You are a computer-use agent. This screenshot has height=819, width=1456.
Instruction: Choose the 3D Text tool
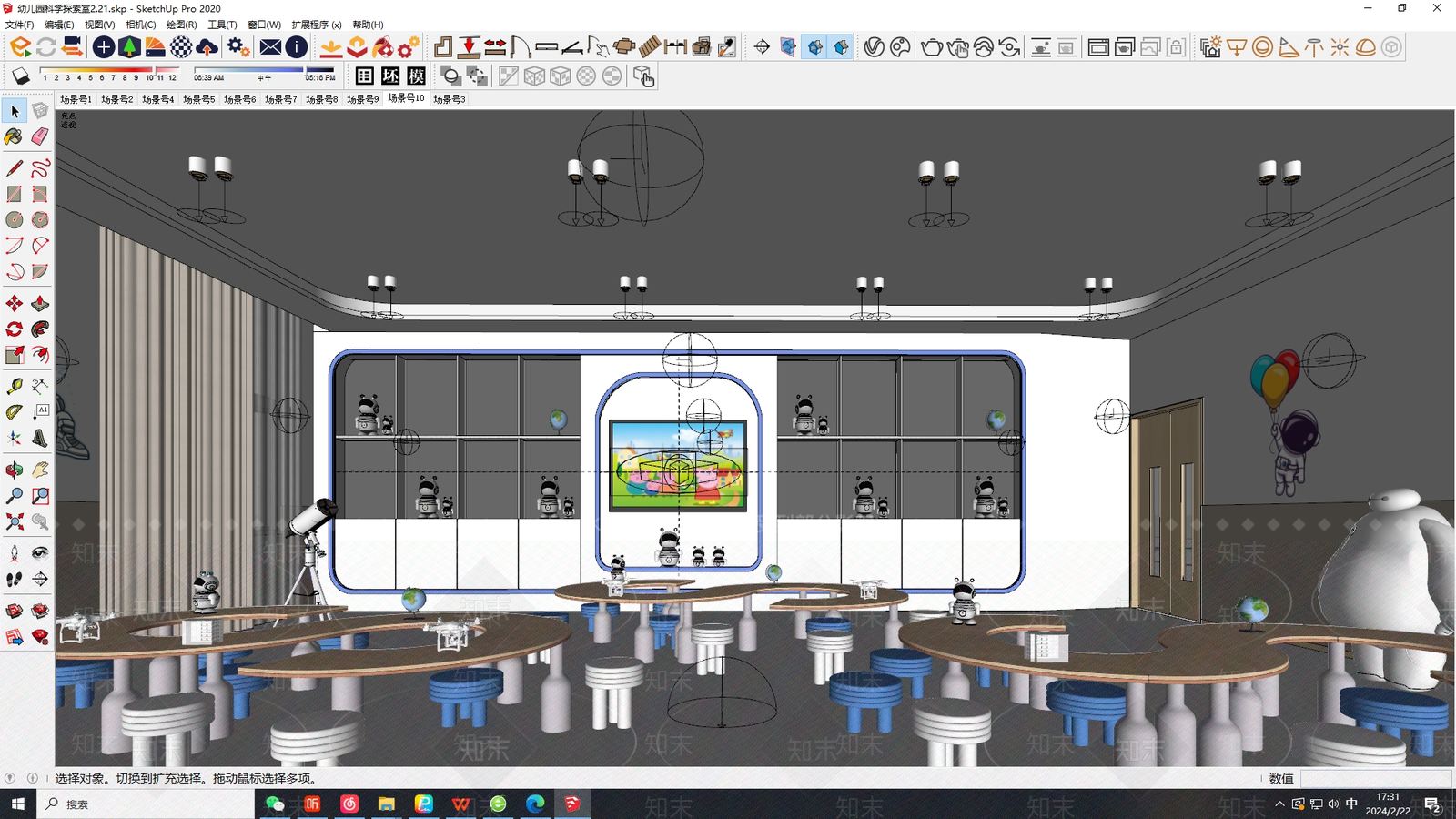40,438
